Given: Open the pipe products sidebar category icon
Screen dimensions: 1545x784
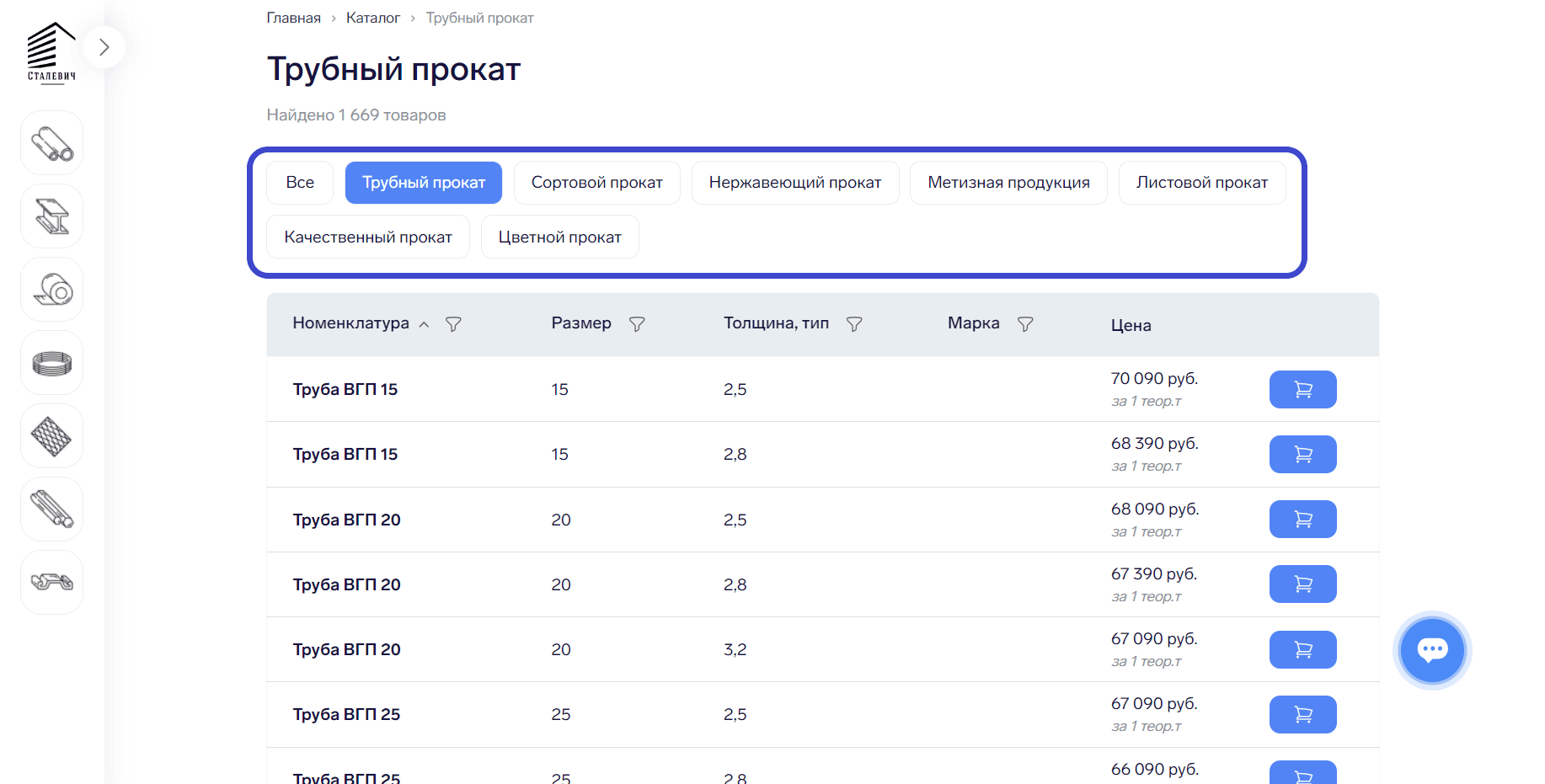Looking at the screenshot, I should 52,143.
